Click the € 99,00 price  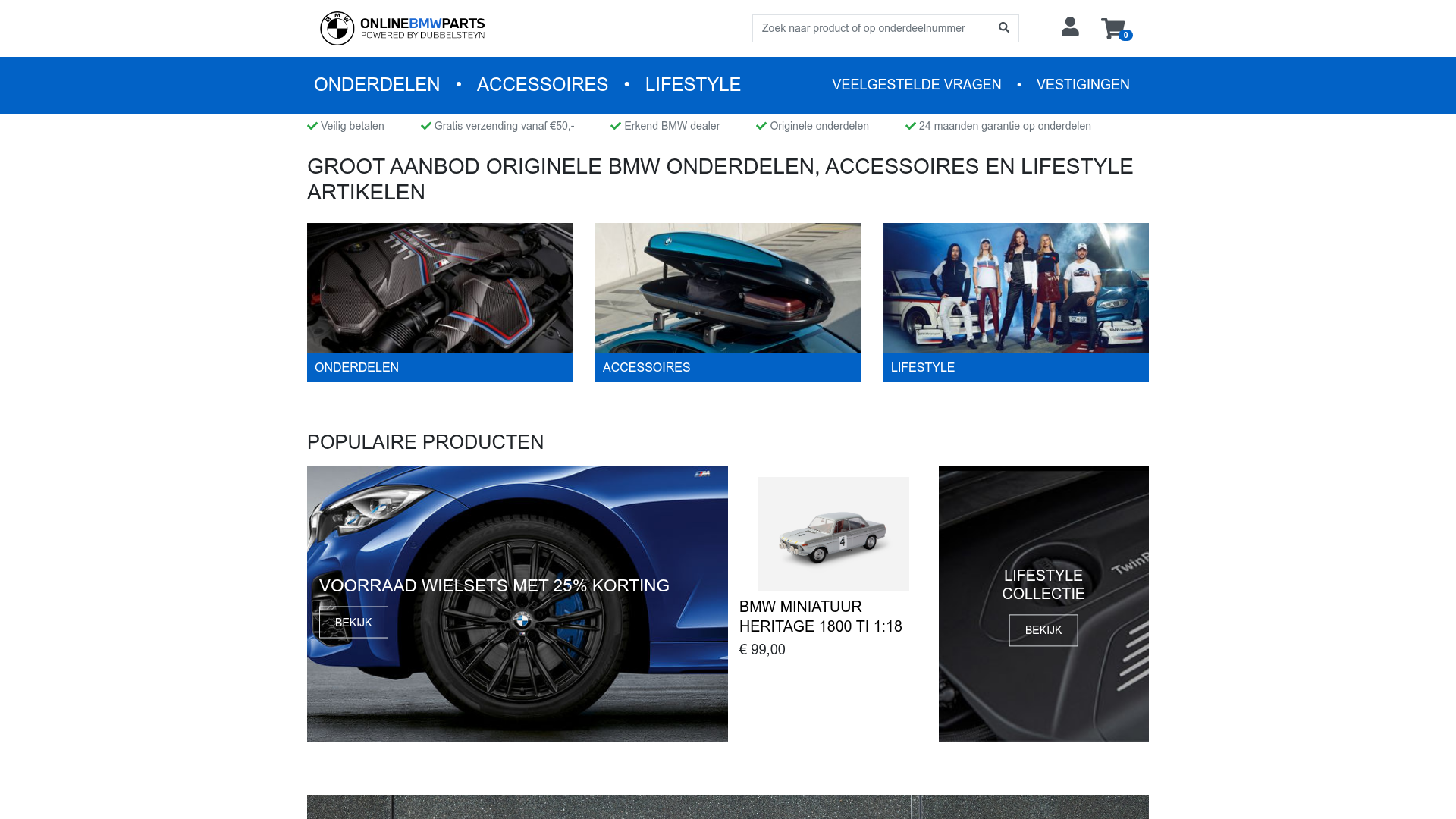[762, 650]
